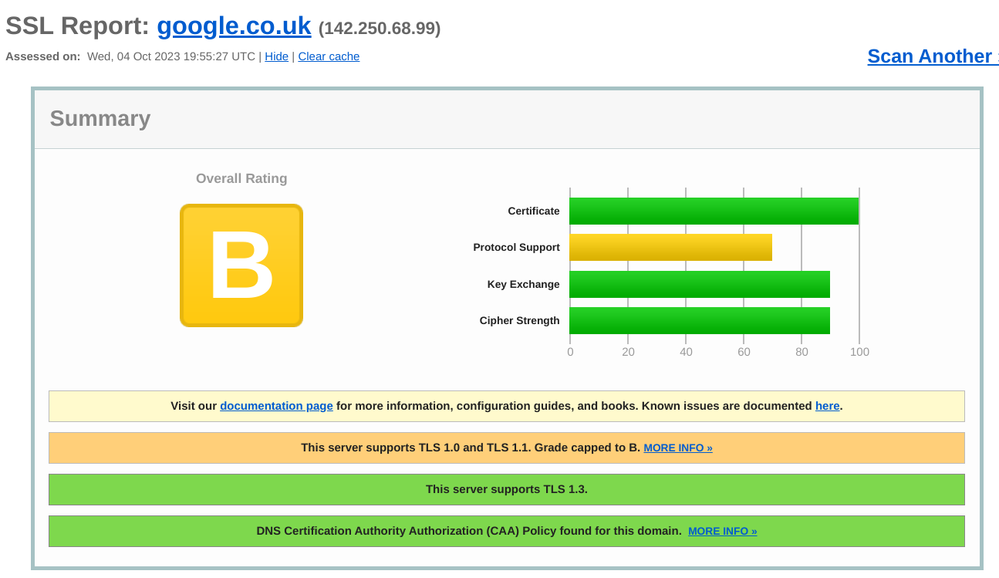The height and width of the screenshot is (578, 999).
Task: Click the green TLS 1.3 support banner
Action: [506, 489]
